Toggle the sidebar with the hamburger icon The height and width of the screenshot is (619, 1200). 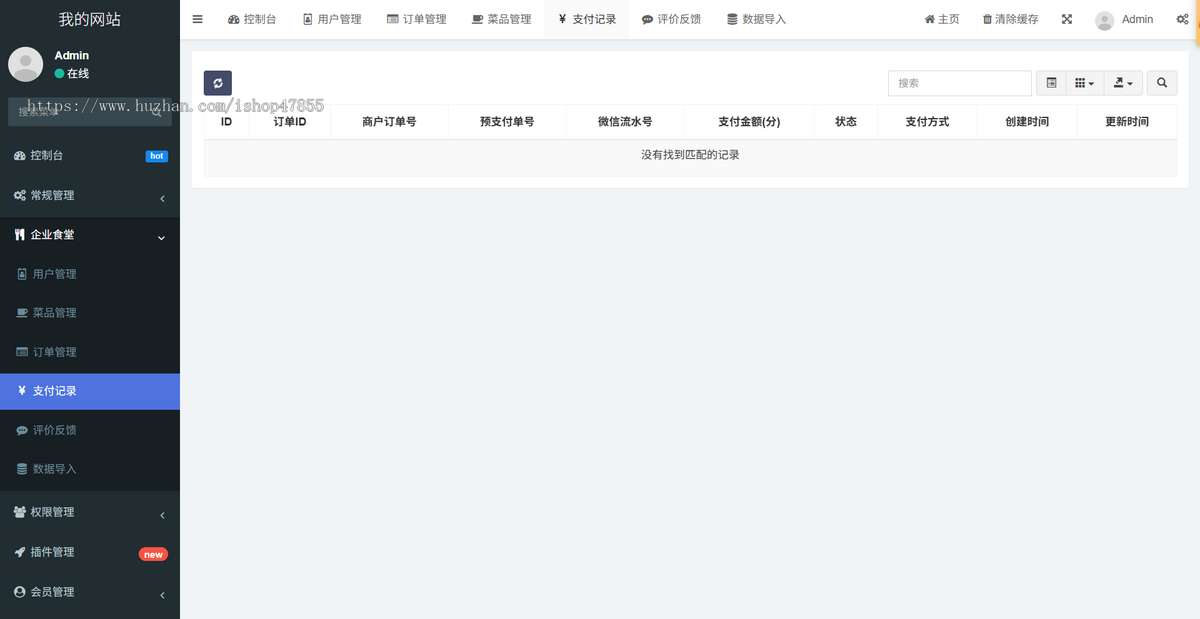pyautogui.click(x=197, y=19)
